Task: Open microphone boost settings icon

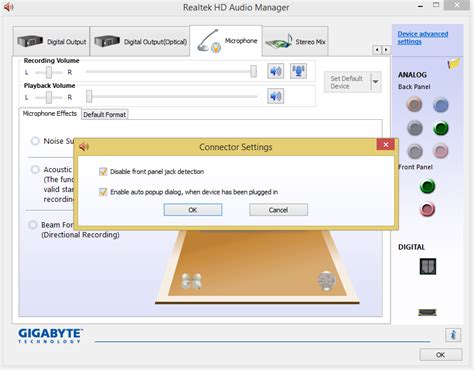Action: pyautogui.click(x=298, y=71)
